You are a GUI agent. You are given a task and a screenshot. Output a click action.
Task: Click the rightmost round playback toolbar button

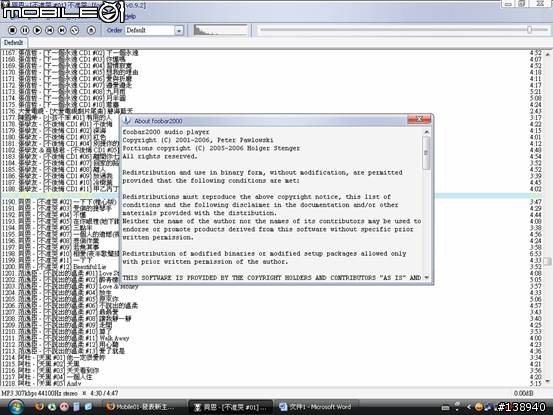[x=91, y=30]
